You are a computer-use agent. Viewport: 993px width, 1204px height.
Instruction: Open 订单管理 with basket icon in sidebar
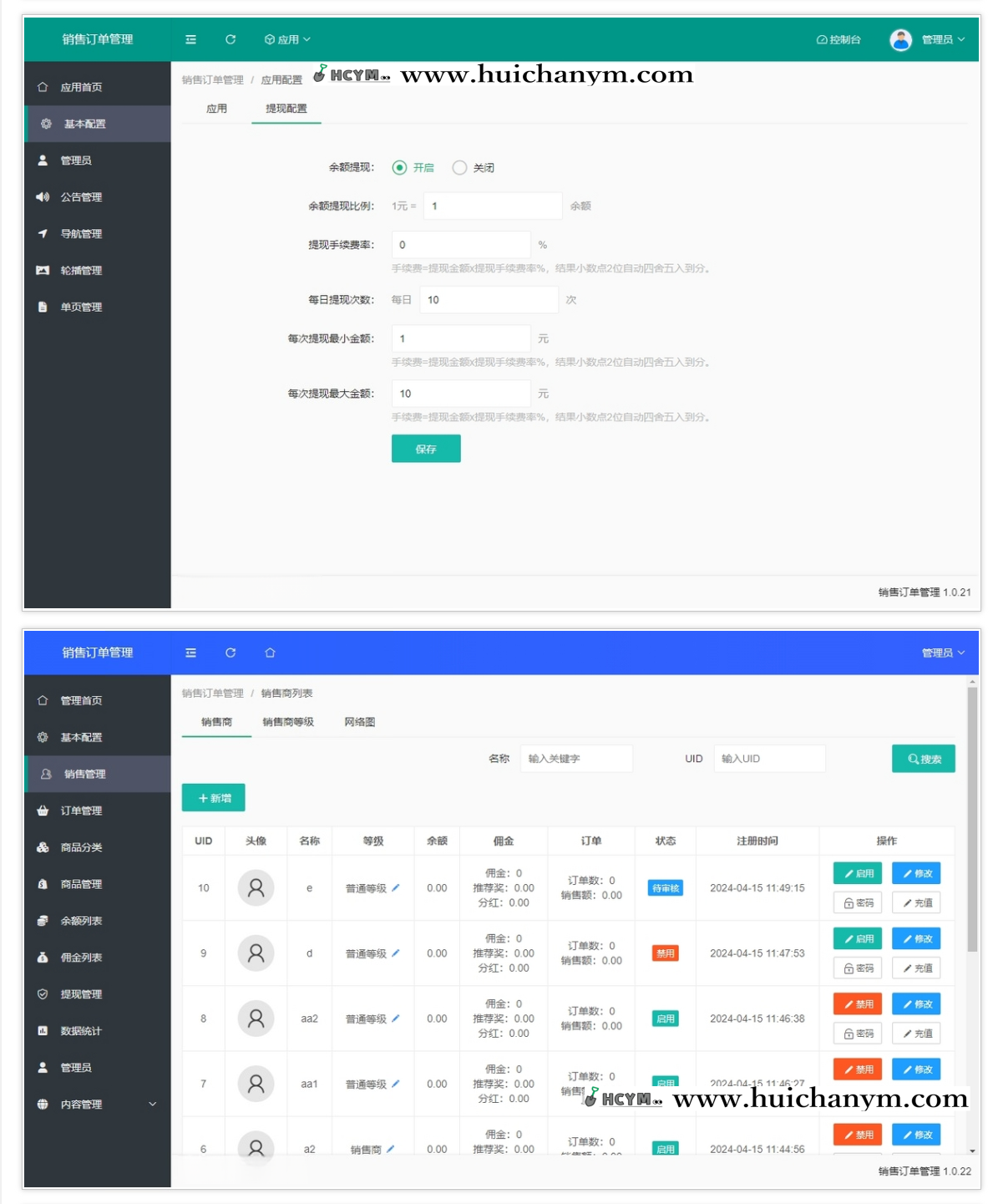pyautogui.click(x=81, y=810)
